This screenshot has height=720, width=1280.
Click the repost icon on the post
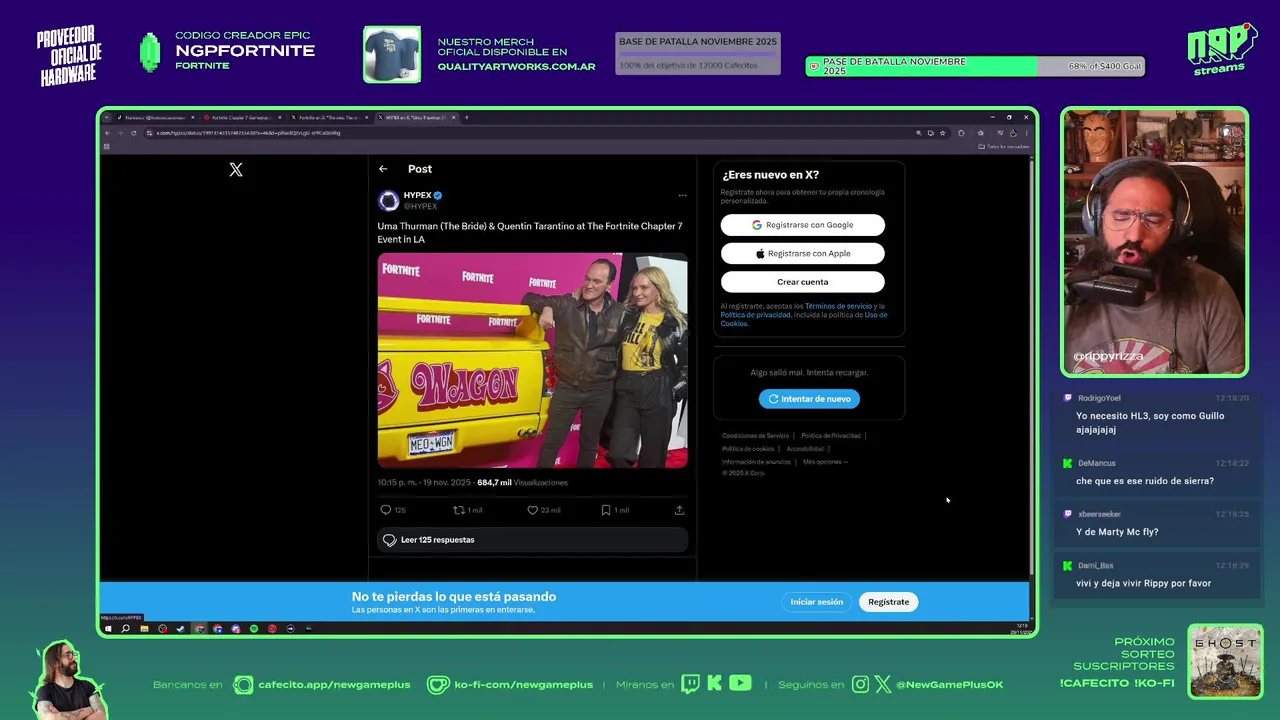(x=459, y=510)
